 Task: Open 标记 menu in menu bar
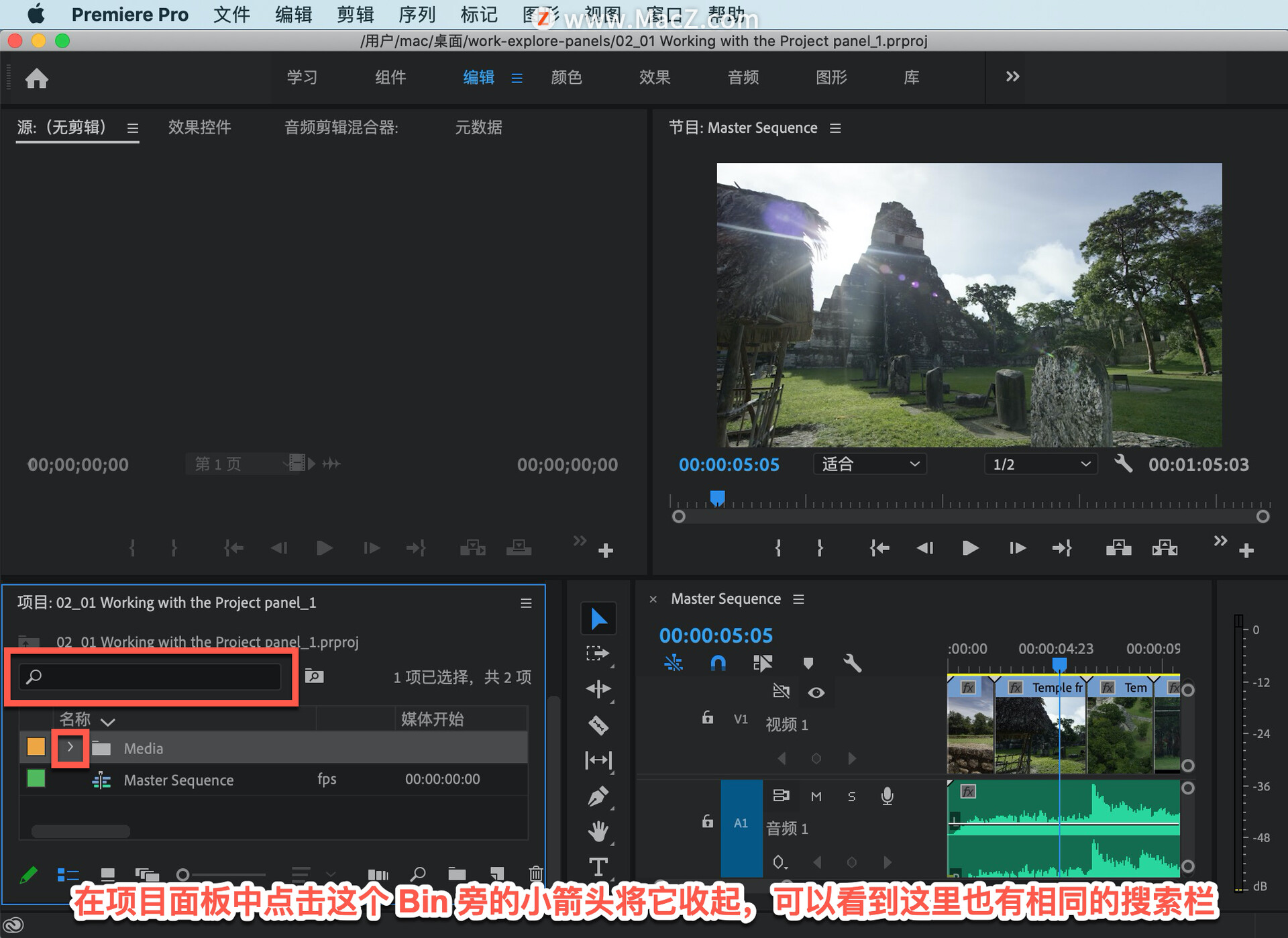tap(479, 14)
